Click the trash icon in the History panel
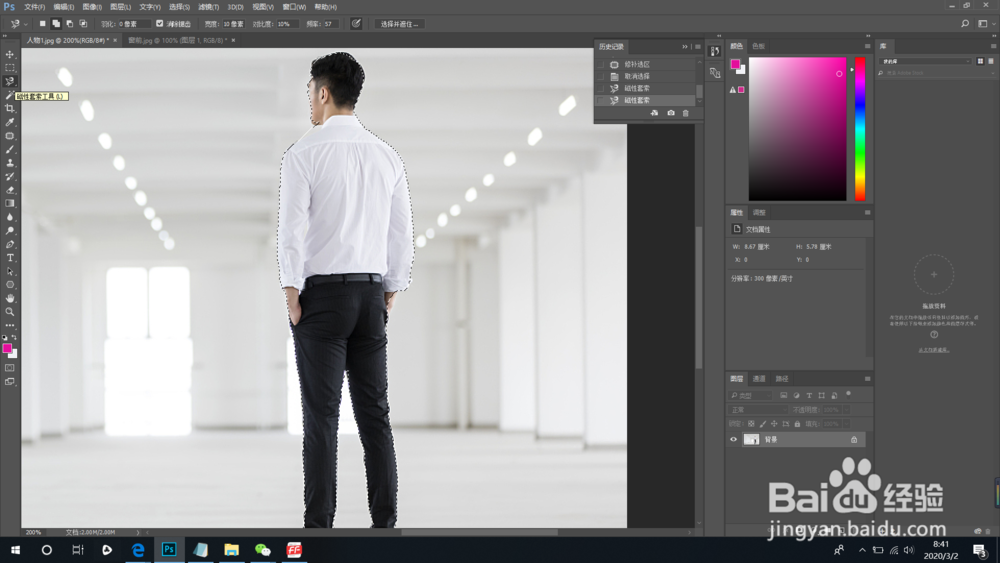This screenshot has height=563, width=1000. (x=686, y=113)
